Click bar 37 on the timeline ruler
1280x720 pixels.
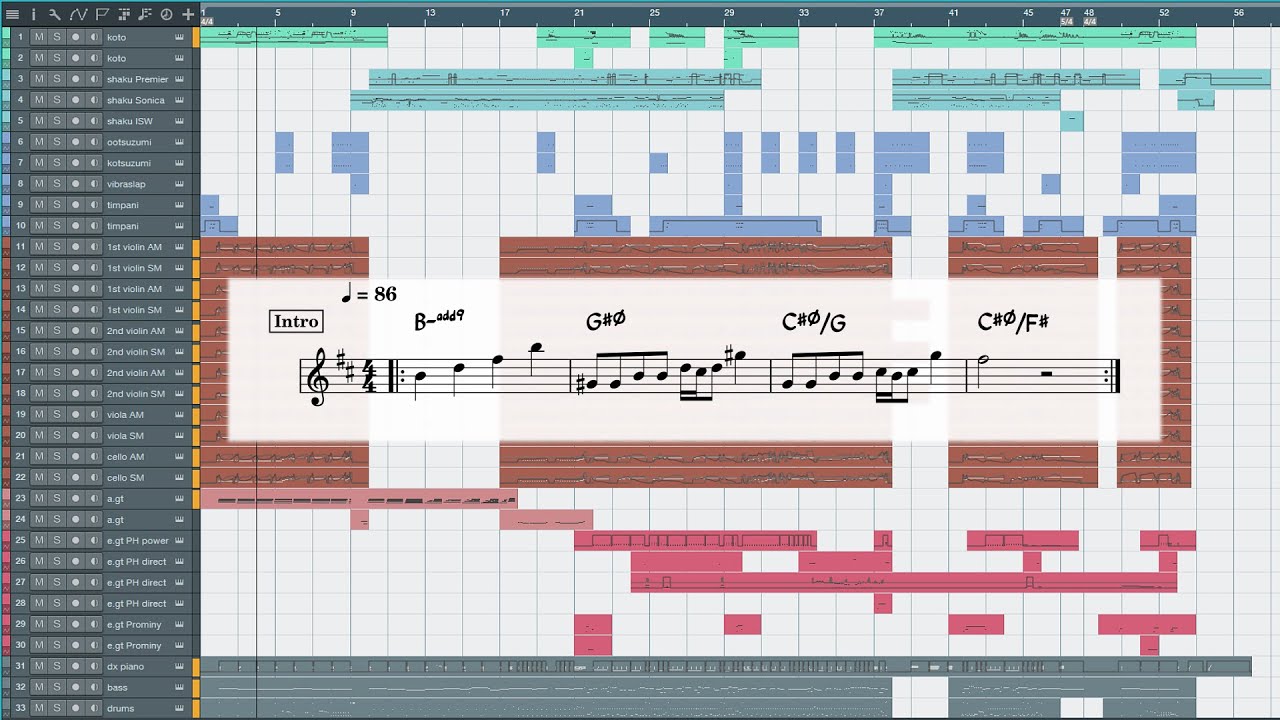pos(879,12)
